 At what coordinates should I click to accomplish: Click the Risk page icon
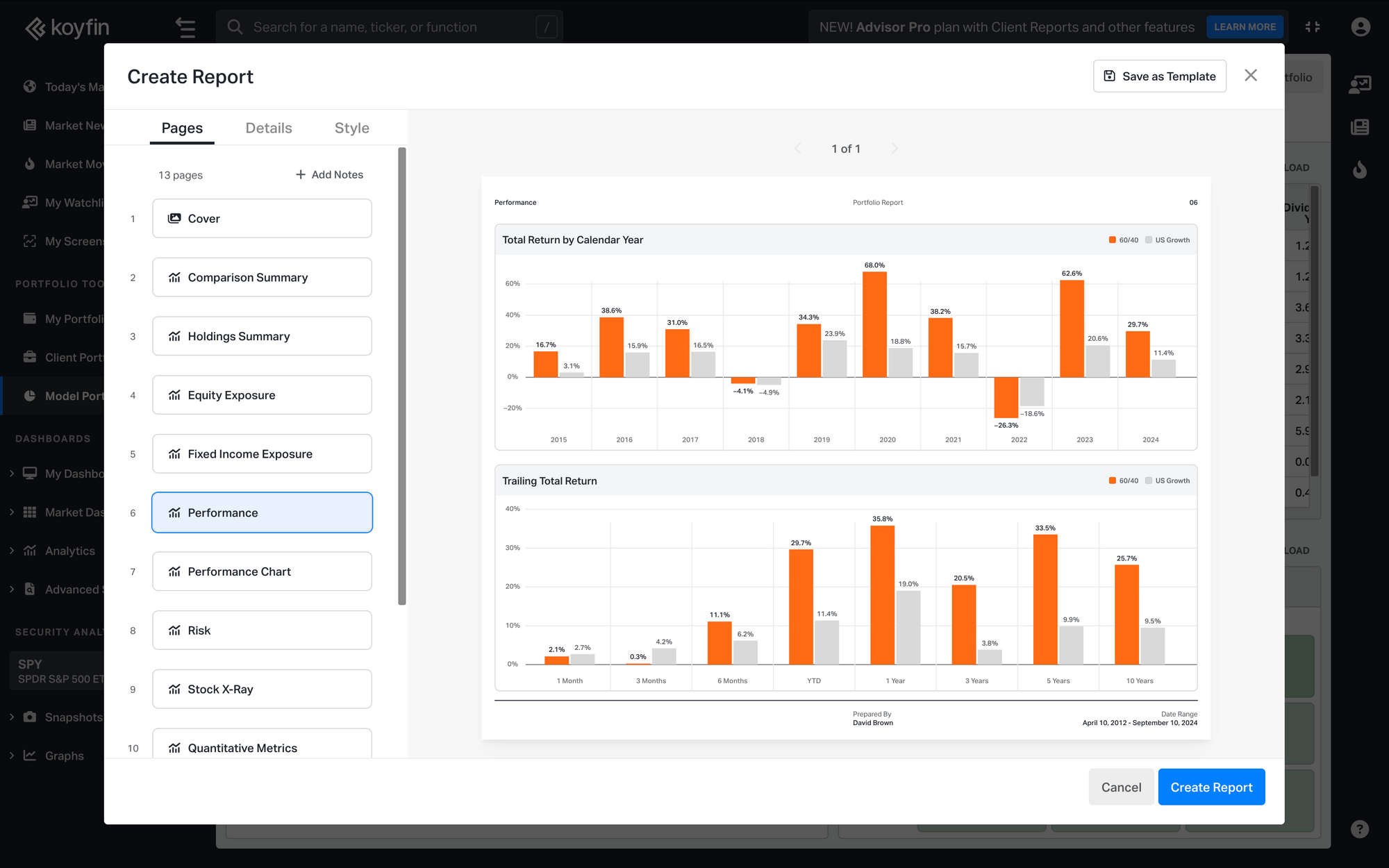[x=174, y=630]
